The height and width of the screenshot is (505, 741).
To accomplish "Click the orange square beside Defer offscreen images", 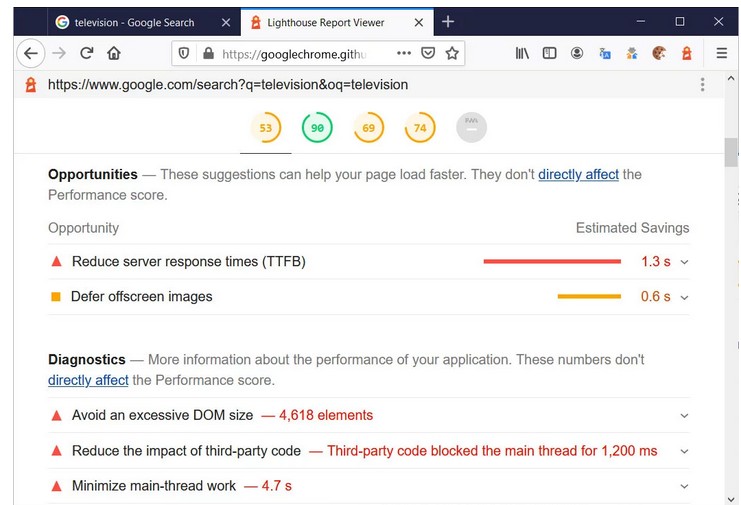I will click(x=56, y=297).
